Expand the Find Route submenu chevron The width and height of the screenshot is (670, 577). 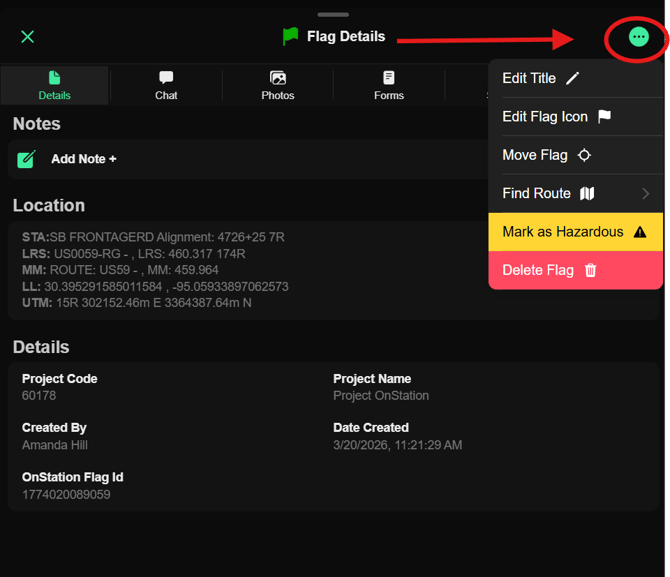click(645, 193)
